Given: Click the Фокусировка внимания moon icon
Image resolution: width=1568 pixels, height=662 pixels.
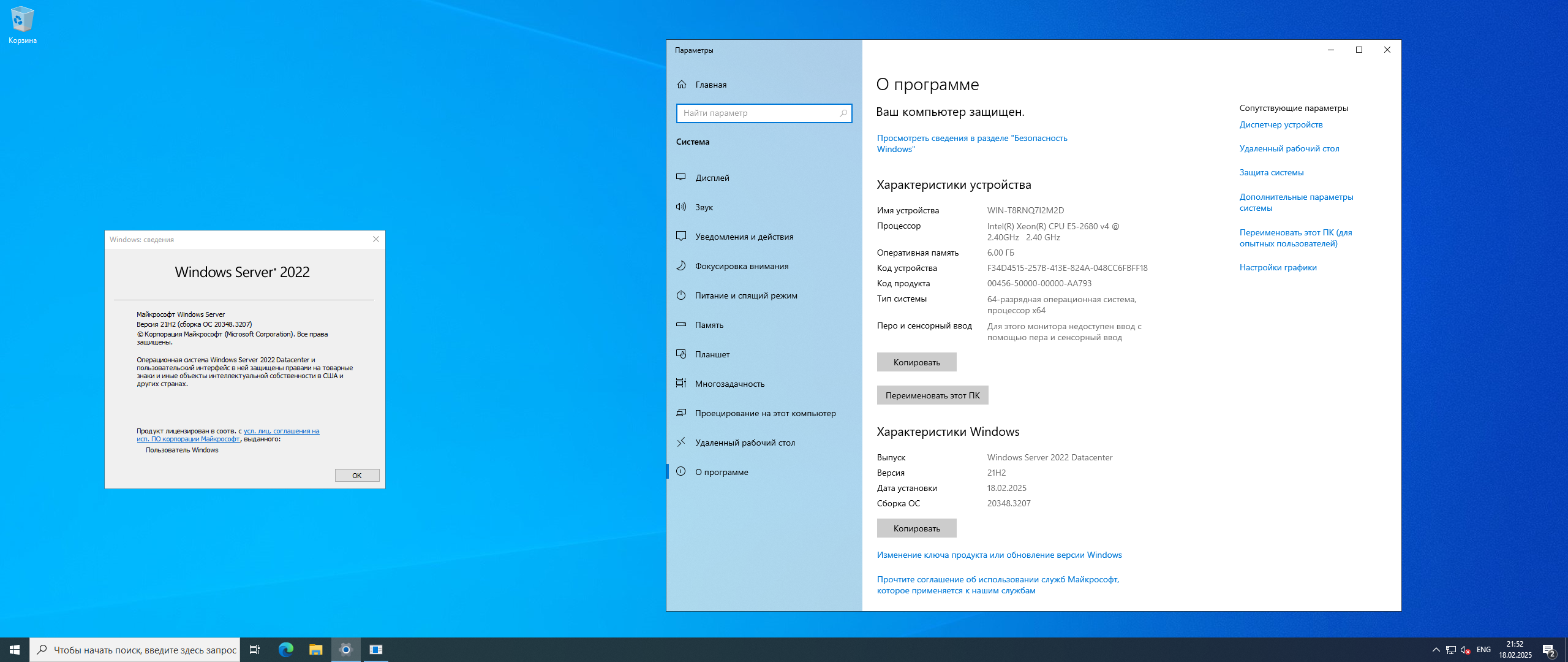Looking at the screenshot, I should click(681, 266).
